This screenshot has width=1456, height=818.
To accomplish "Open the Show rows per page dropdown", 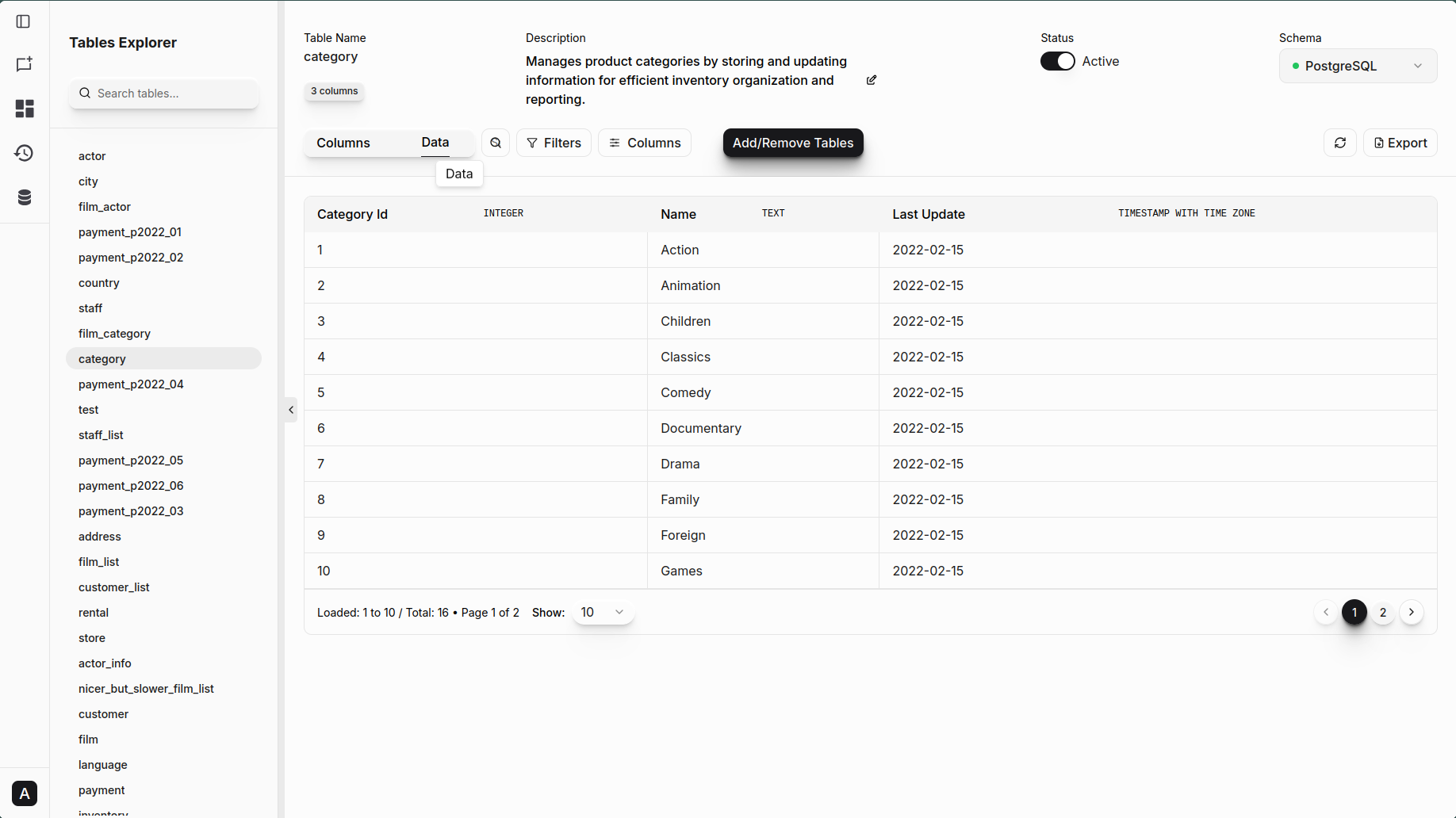I will [x=603, y=612].
